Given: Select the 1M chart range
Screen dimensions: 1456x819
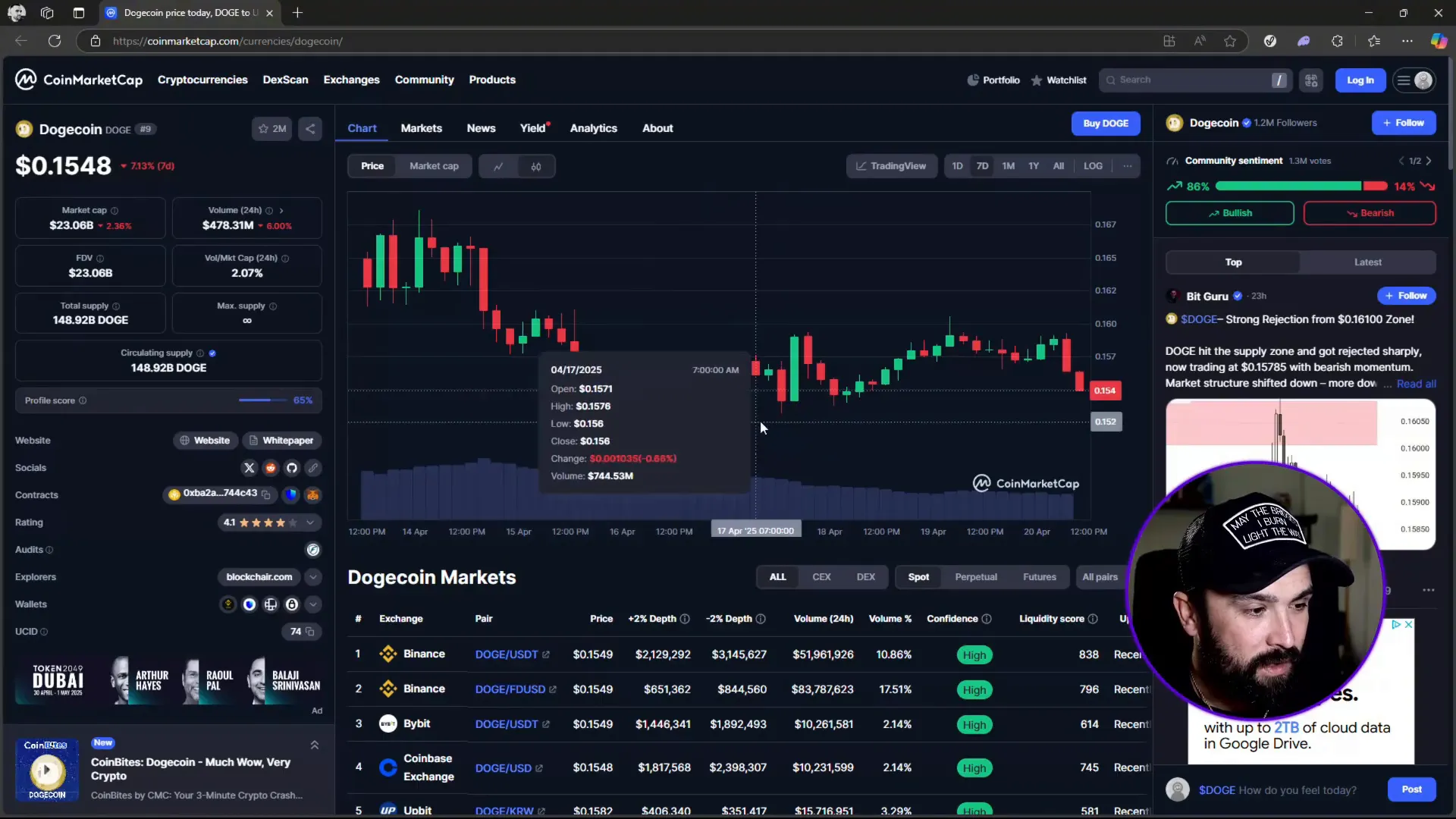Looking at the screenshot, I should point(1008,166).
